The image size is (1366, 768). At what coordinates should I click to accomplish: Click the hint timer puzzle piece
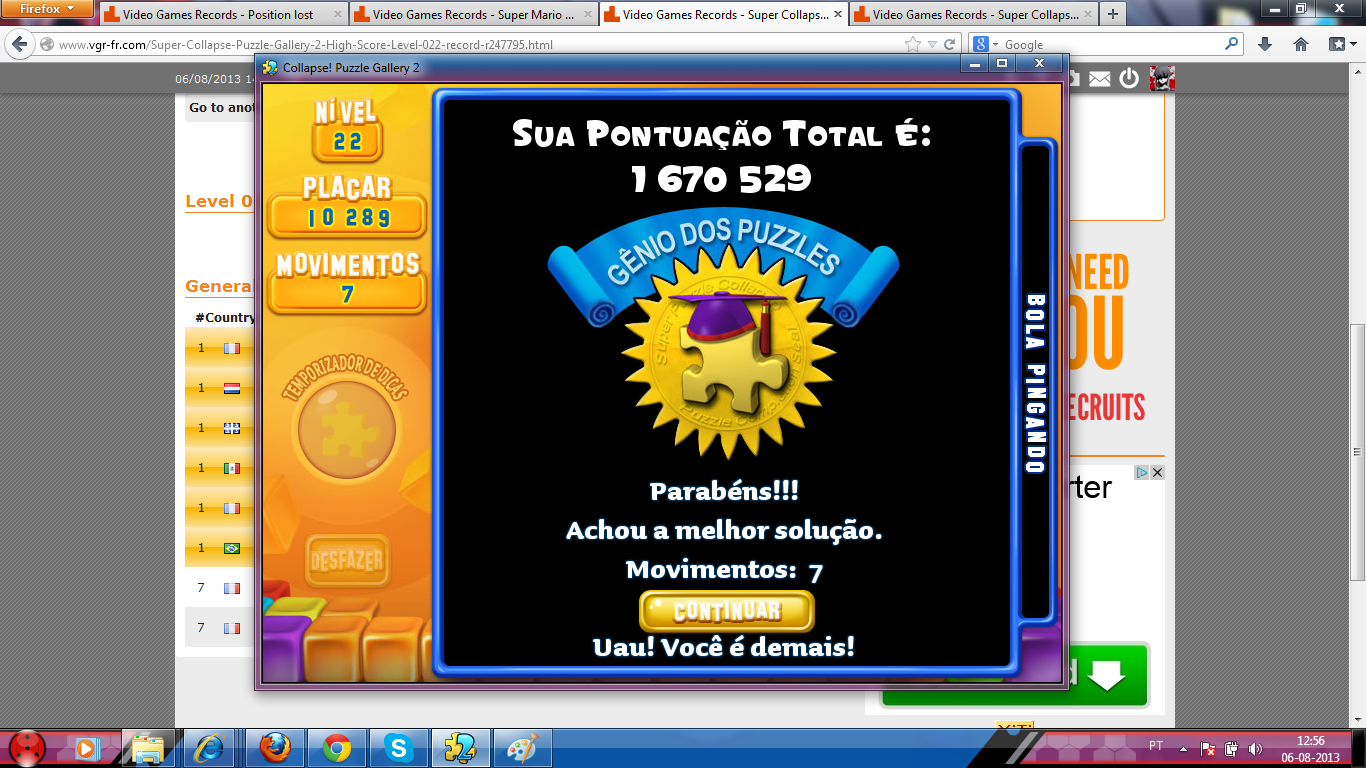pyautogui.click(x=346, y=431)
